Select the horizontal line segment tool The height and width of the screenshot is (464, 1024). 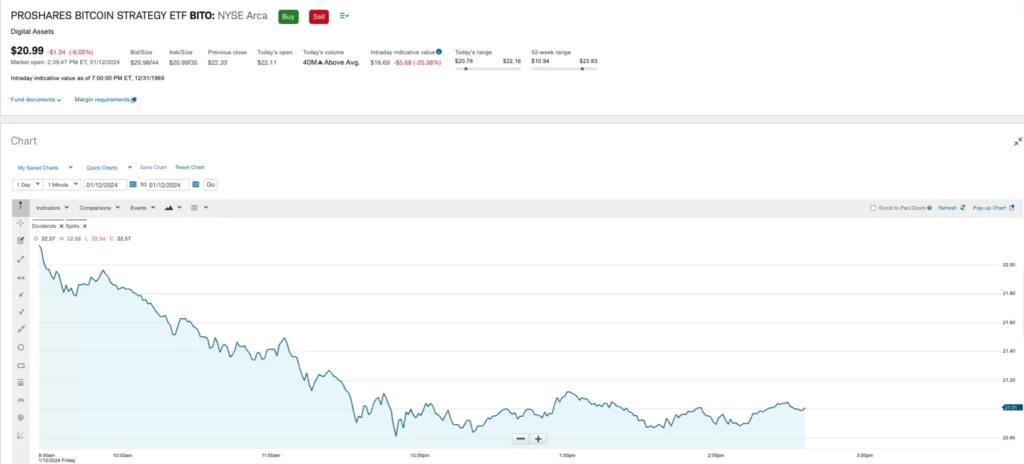[20, 277]
